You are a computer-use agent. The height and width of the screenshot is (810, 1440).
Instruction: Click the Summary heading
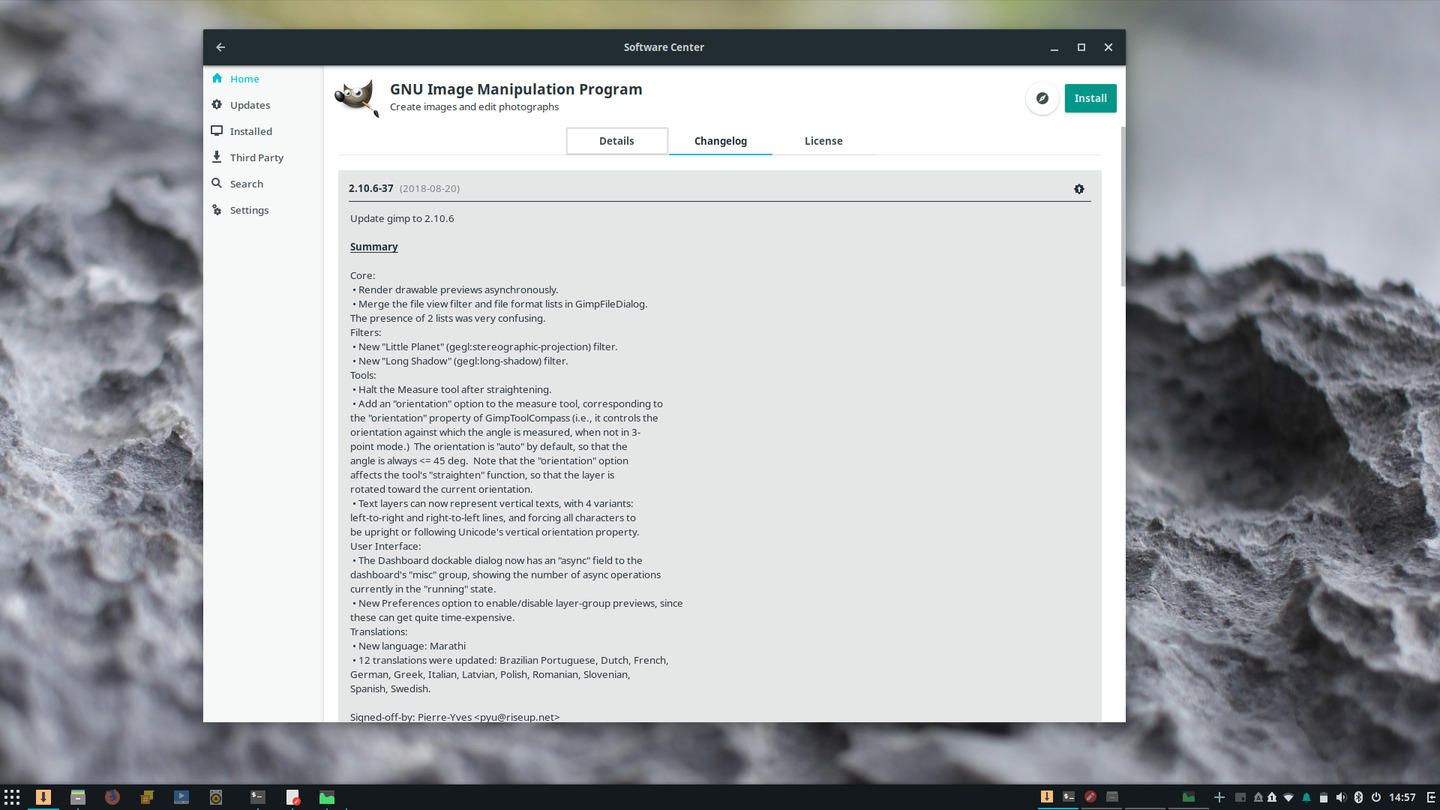(374, 247)
